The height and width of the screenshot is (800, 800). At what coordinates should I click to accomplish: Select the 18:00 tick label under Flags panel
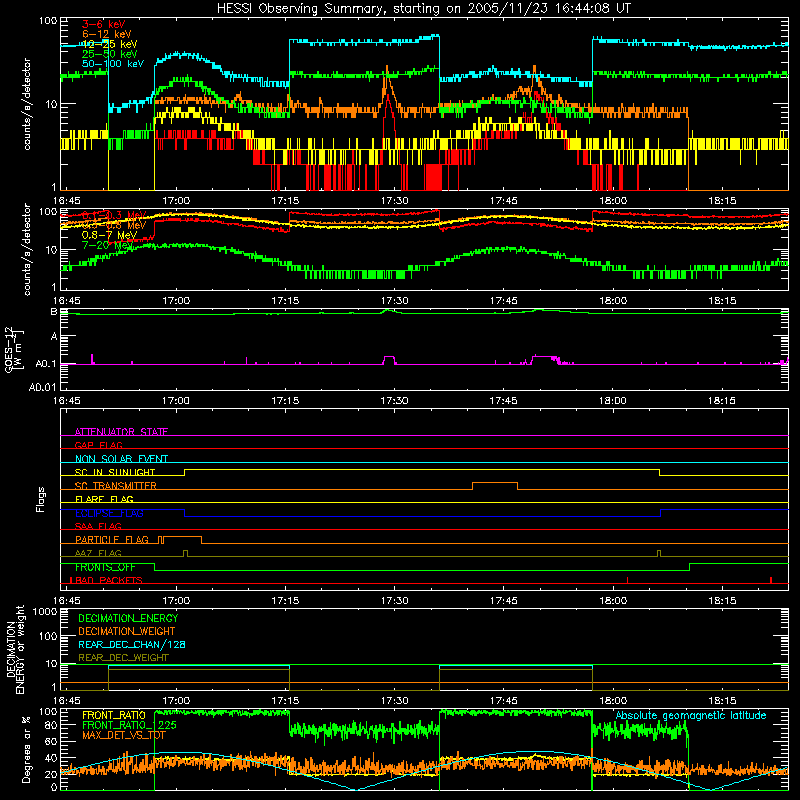(613, 601)
